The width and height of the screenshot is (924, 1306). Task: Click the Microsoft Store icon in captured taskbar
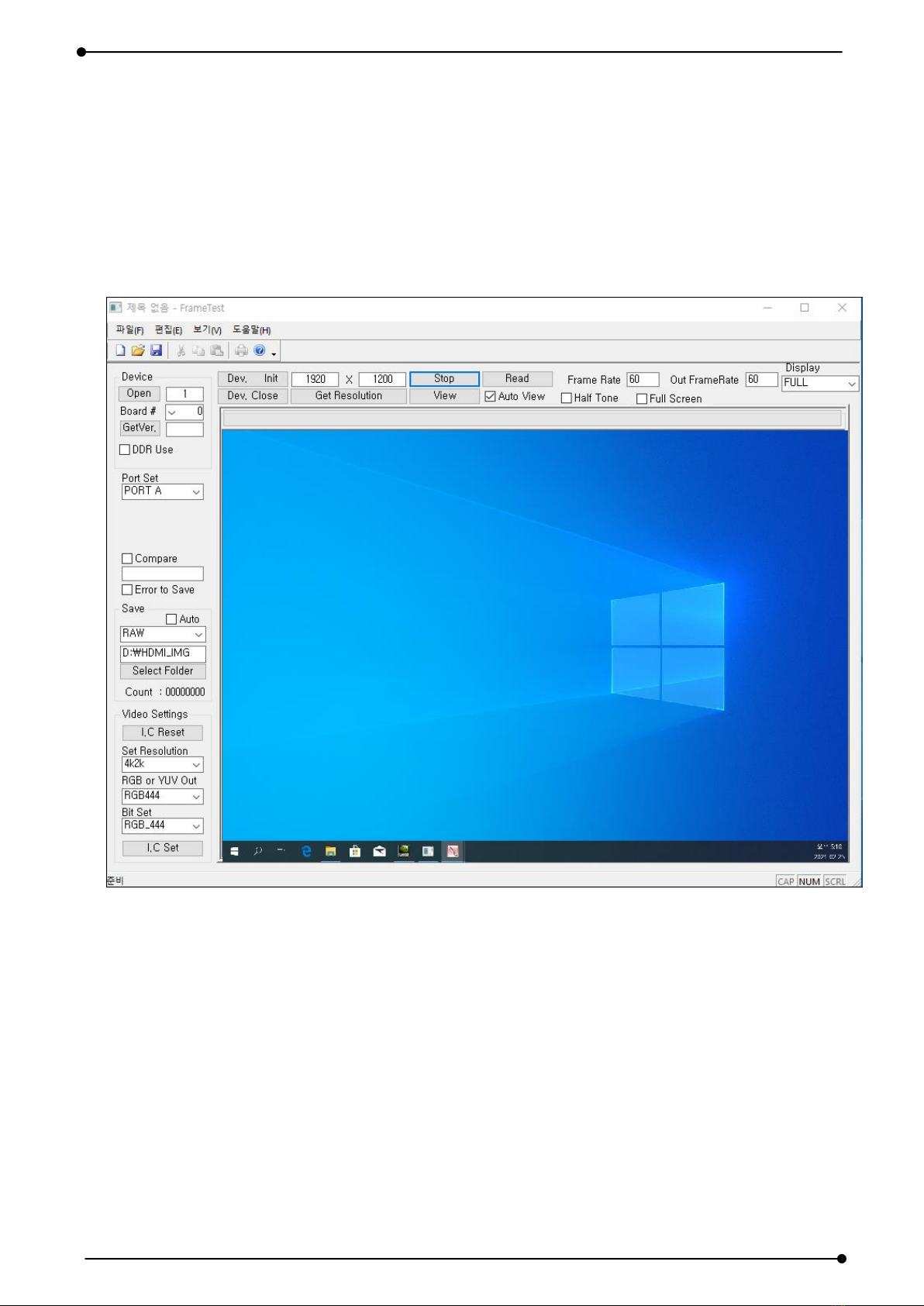(354, 851)
